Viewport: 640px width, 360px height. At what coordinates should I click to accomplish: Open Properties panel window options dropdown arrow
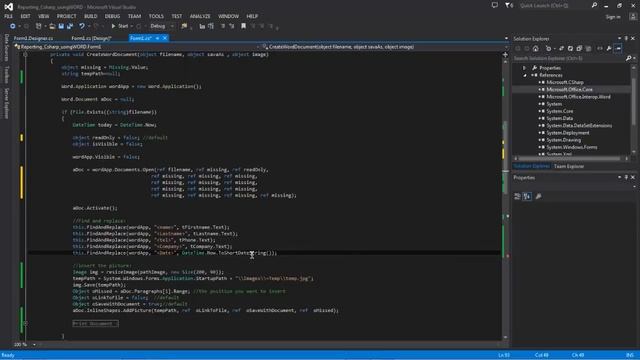pyautogui.click(x=619, y=178)
